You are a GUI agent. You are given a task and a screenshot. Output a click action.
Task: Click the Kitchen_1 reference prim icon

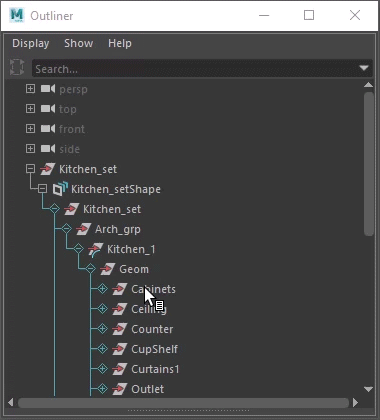pos(96,249)
